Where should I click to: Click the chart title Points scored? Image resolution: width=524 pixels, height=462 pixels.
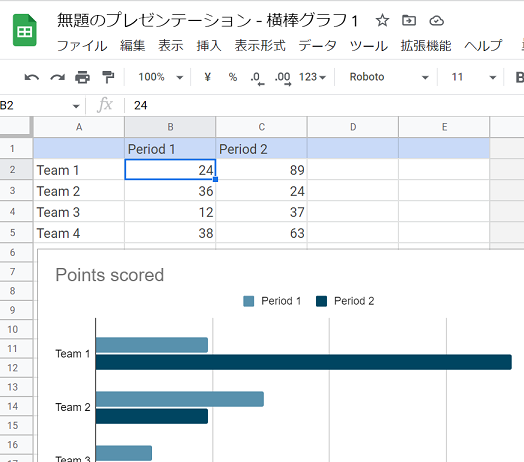pyautogui.click(x=110, y=275)
